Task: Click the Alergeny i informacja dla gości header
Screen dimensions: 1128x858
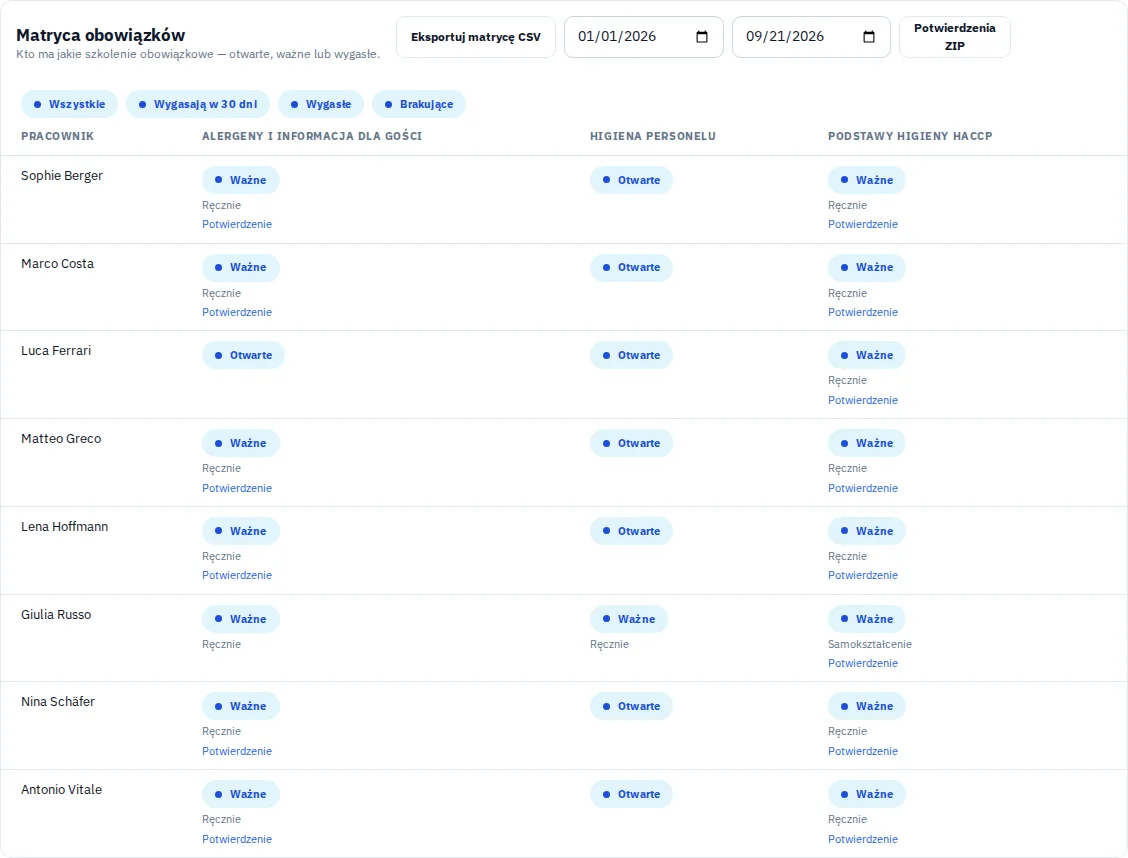Action: coord(312,136)
